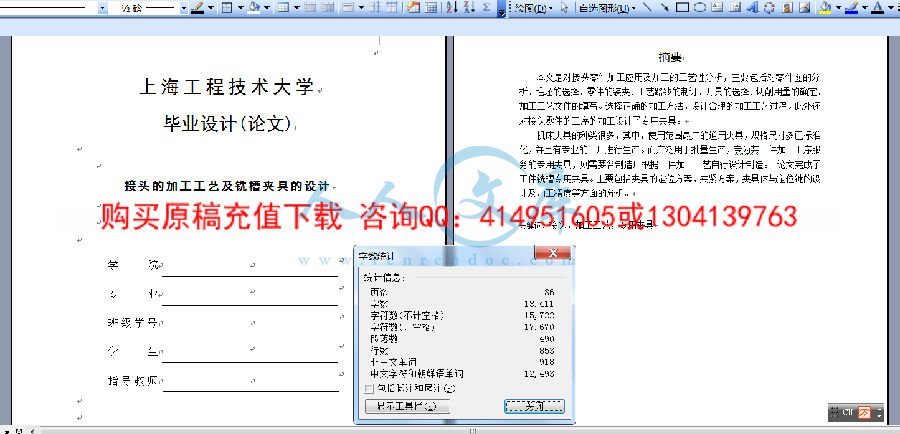Image resolution: width=900 pixels, height=434 pixels.
Task: Click distribute columns evenly icon
Action: coord(391,7)
